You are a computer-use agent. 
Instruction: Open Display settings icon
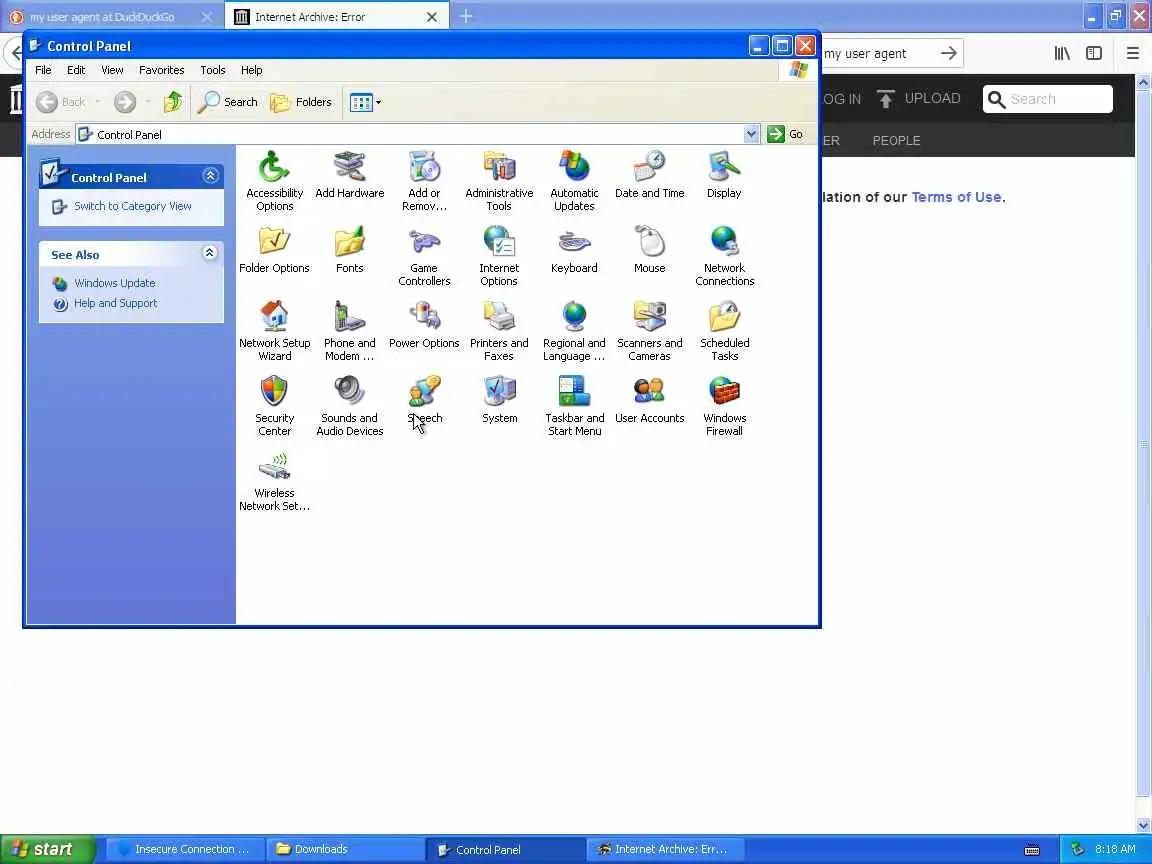tap(724, 175)
